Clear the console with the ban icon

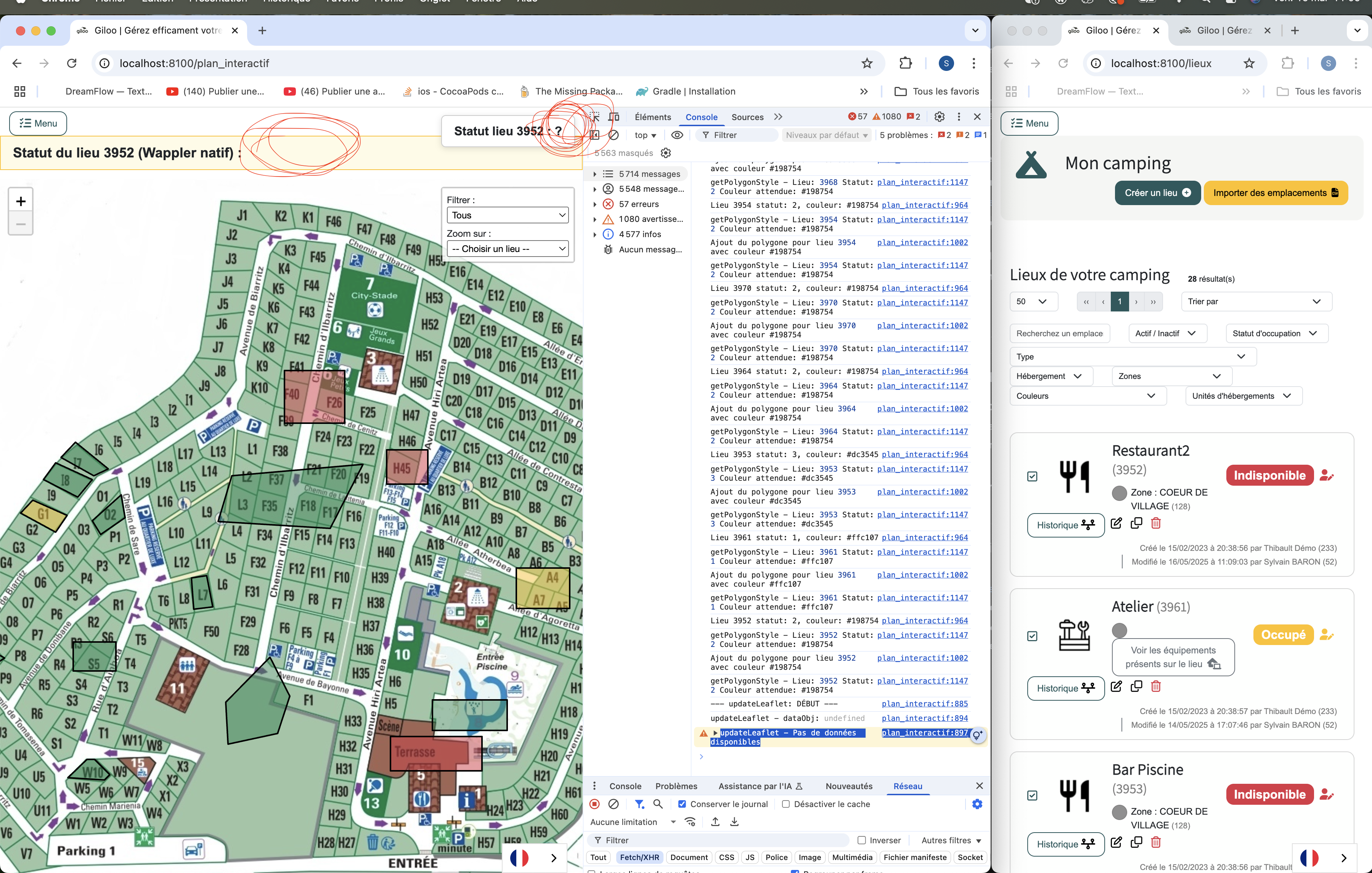614,135
